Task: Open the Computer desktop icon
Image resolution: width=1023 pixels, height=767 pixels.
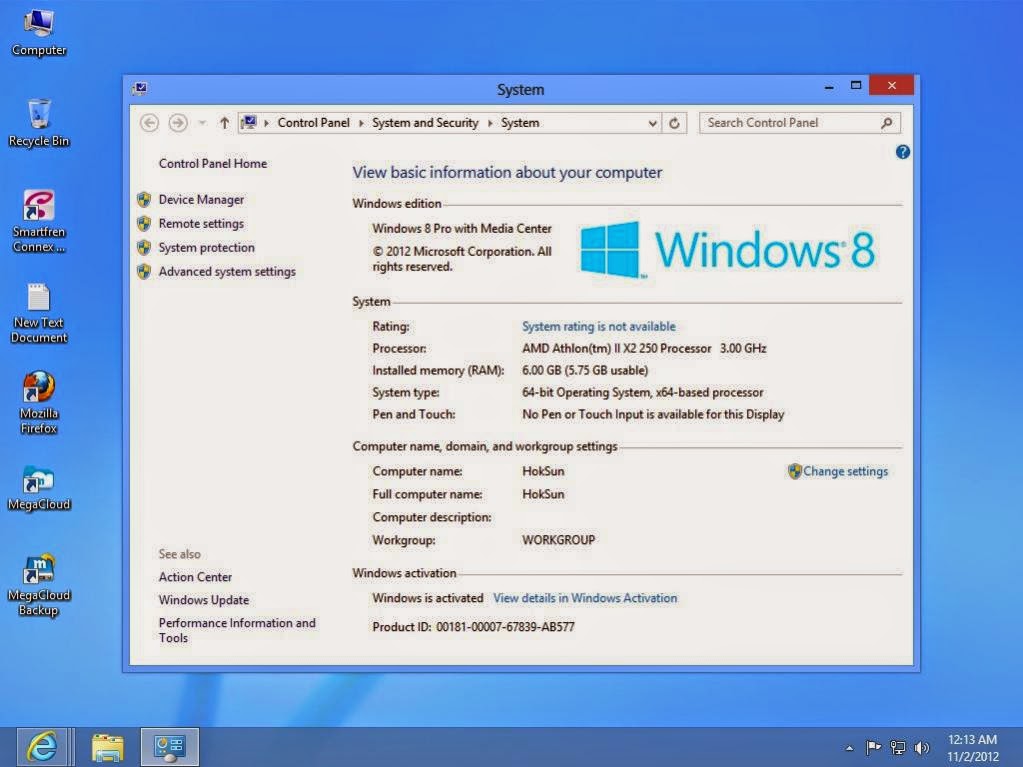Action: 38,33
